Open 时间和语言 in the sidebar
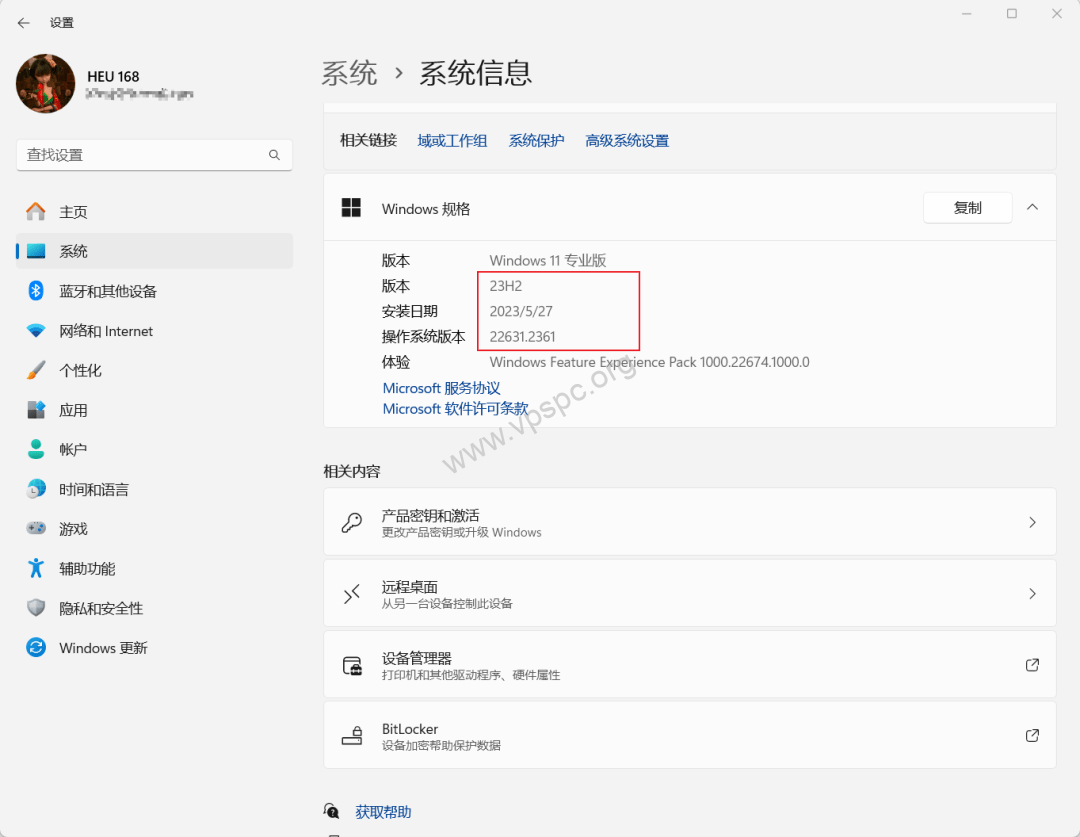 point(154,489)
